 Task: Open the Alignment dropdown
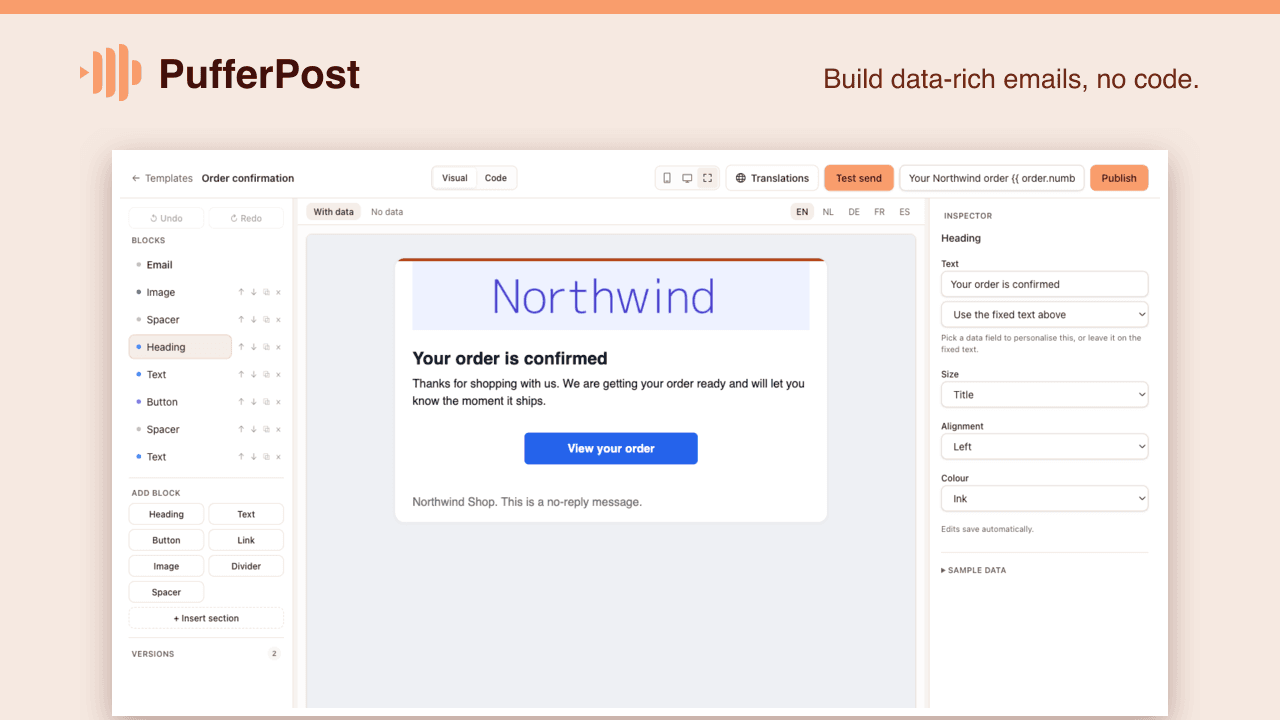[x=1044, y=446]
